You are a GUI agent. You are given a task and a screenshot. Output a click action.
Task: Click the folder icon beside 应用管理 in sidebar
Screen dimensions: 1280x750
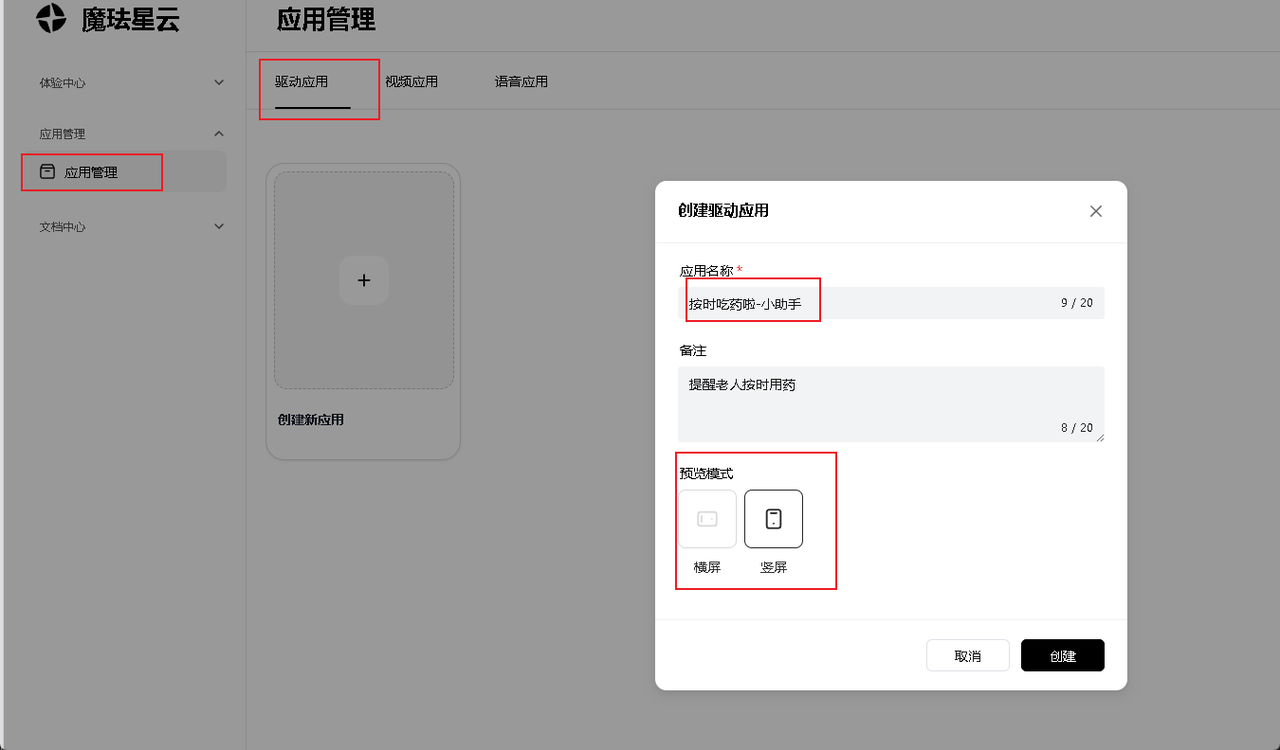click(x=46, y=171)
